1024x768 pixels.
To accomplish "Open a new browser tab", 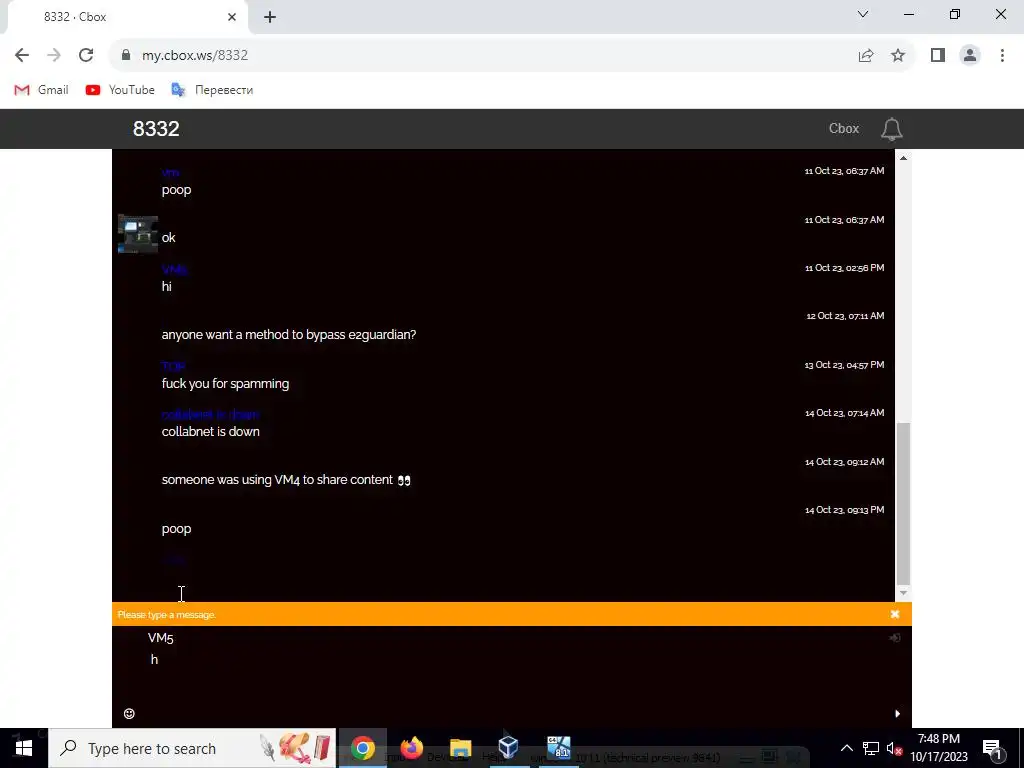I will [x=270, y=18].
